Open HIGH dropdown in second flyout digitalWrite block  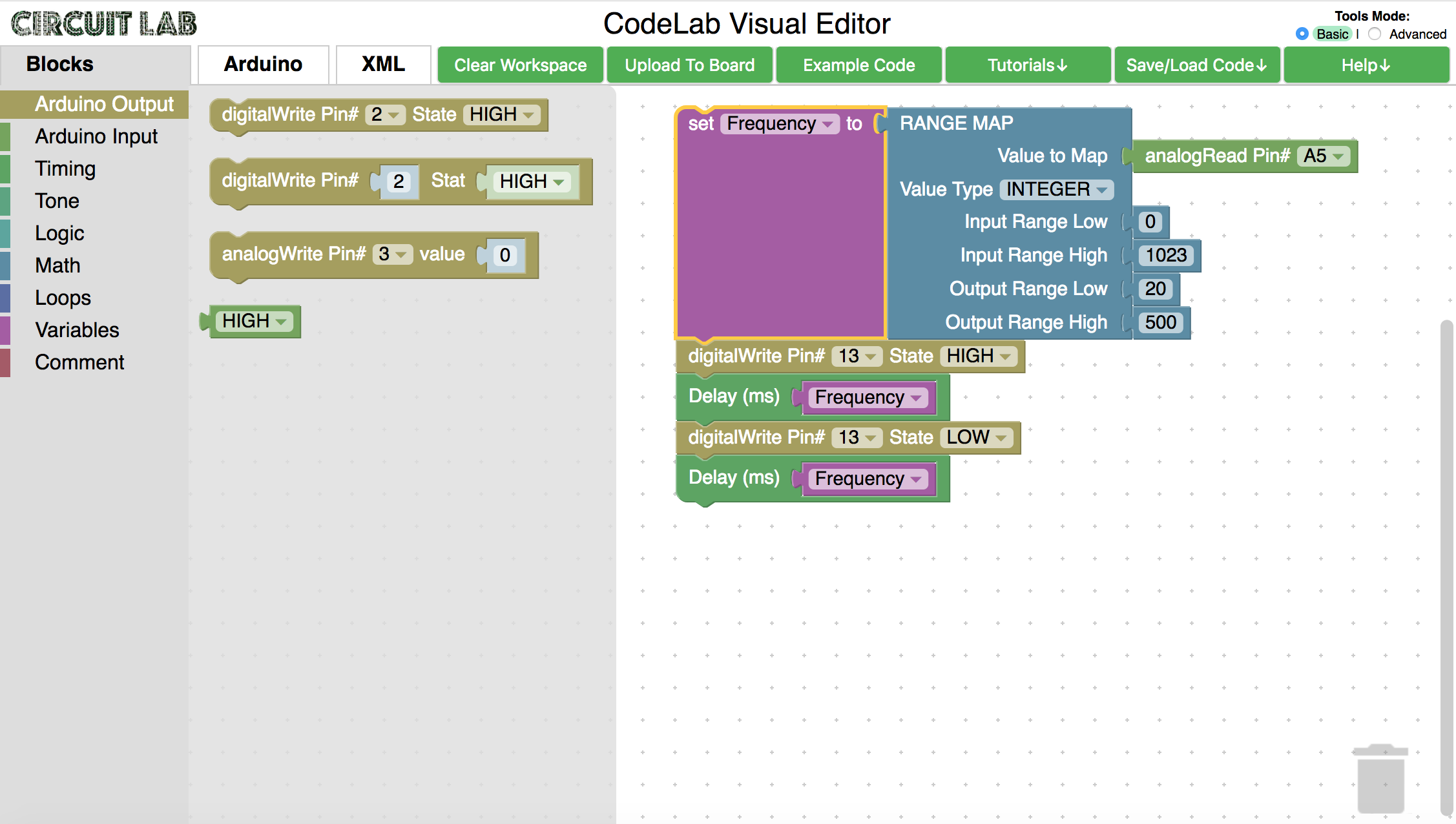pos(532,181)
